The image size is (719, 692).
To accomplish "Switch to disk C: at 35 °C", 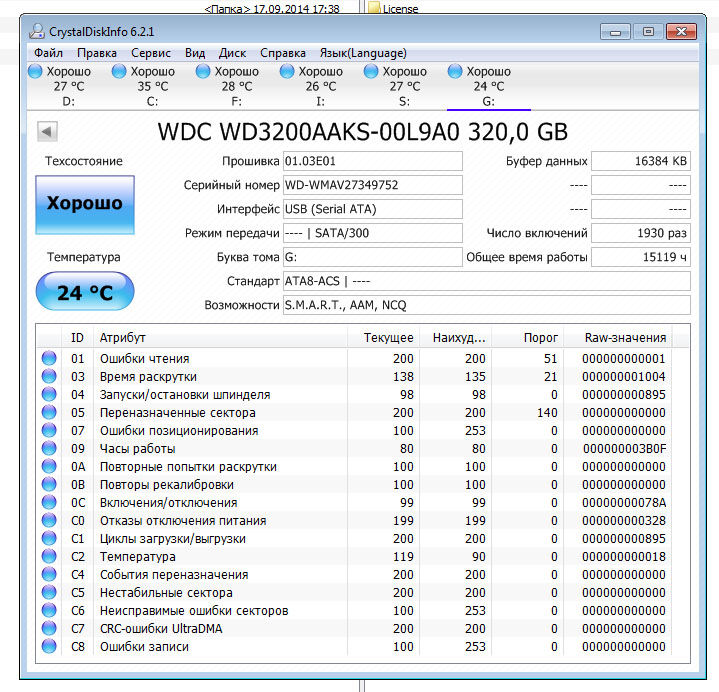I will [153, 86].
